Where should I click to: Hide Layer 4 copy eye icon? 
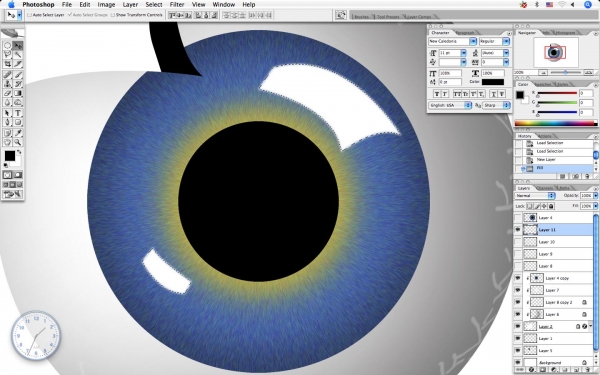[x=518, y=278]
